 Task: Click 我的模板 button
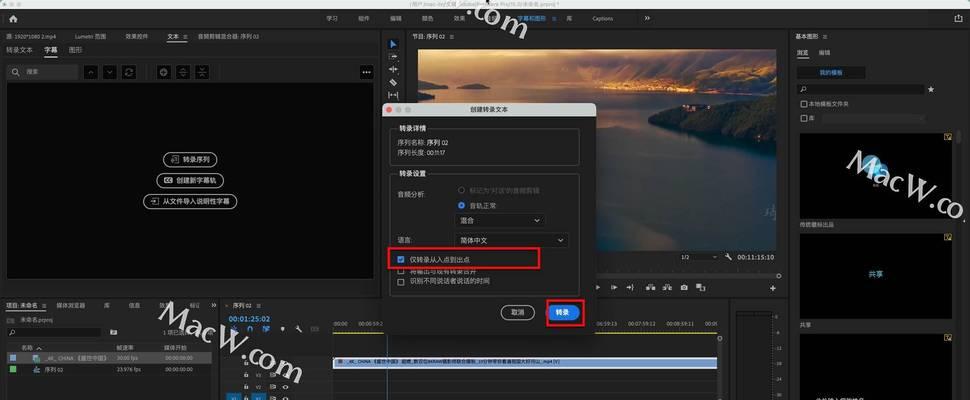(x=831, y=73)
